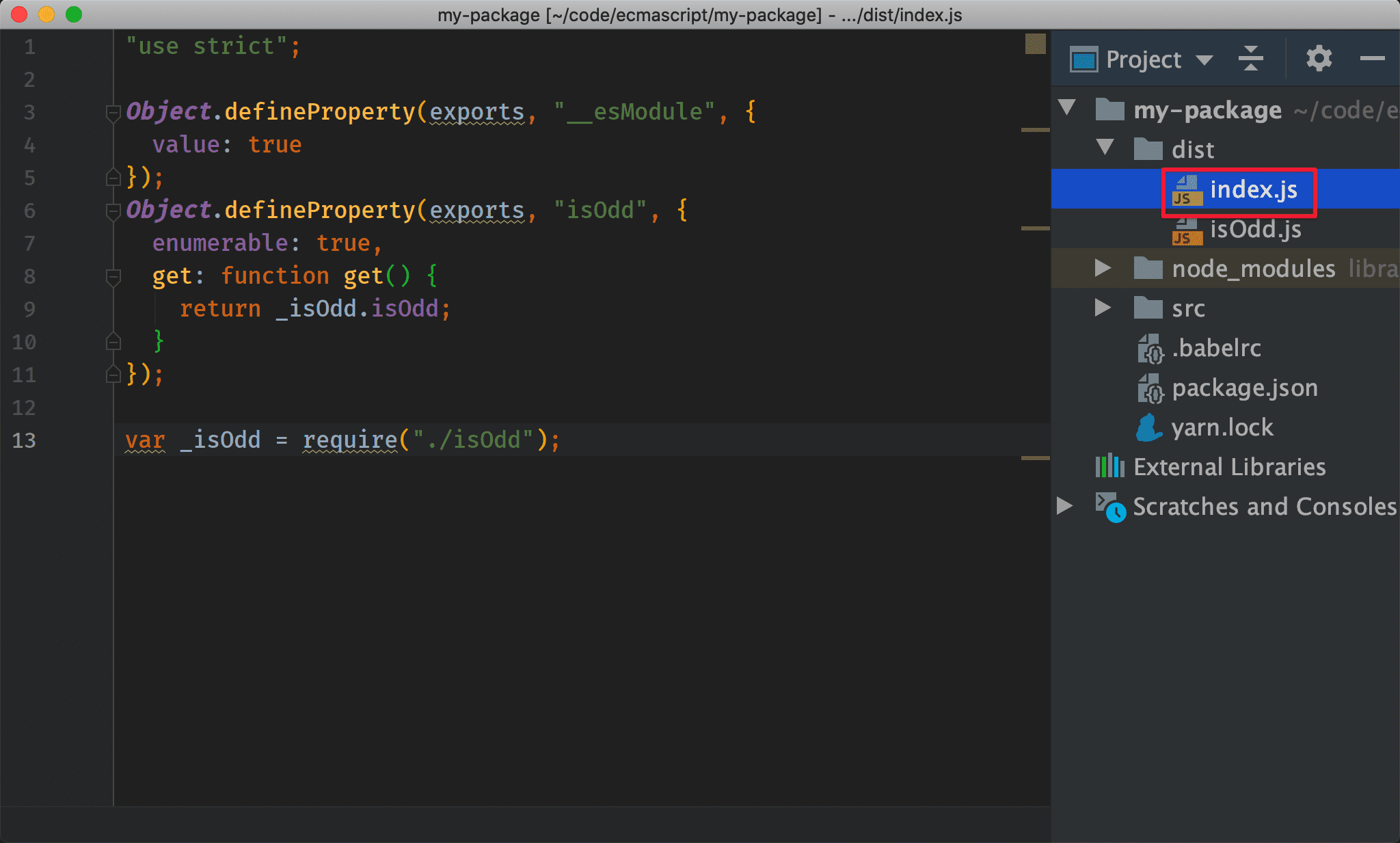This screenshot has height=843, width=1400.
Task: Open the Project view dropdown
Action: coord(1204,60)
